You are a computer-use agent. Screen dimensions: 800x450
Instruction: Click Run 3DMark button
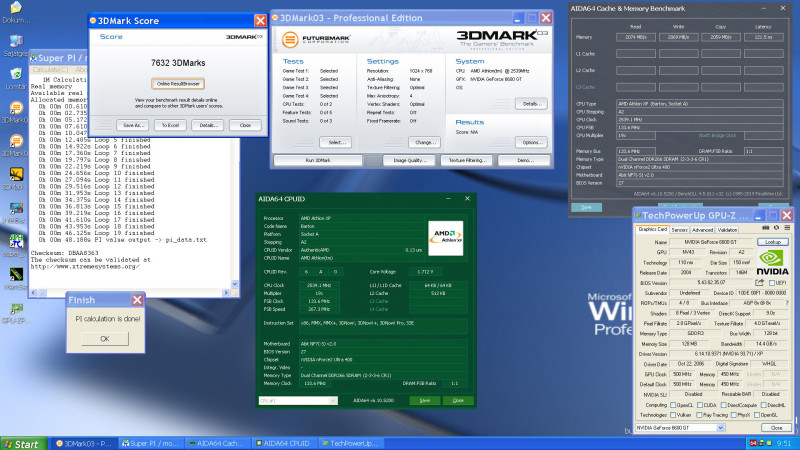click(x=318, y=160)
